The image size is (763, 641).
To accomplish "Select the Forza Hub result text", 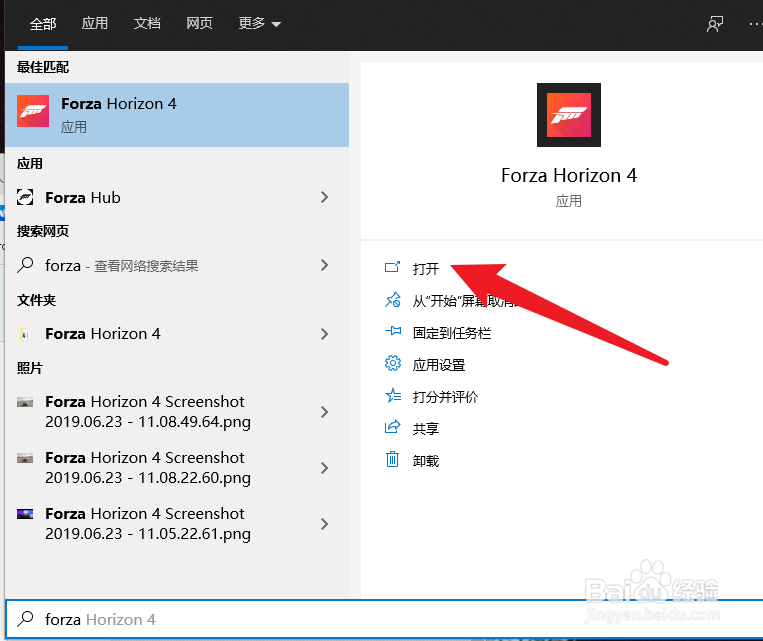I will 83,198.
